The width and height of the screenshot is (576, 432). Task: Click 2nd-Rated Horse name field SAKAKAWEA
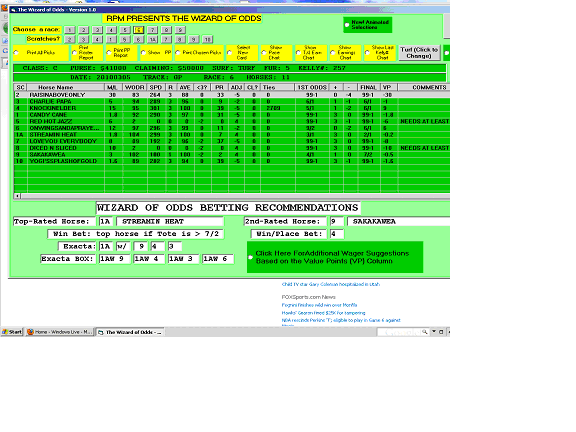[x=399, y=222]
